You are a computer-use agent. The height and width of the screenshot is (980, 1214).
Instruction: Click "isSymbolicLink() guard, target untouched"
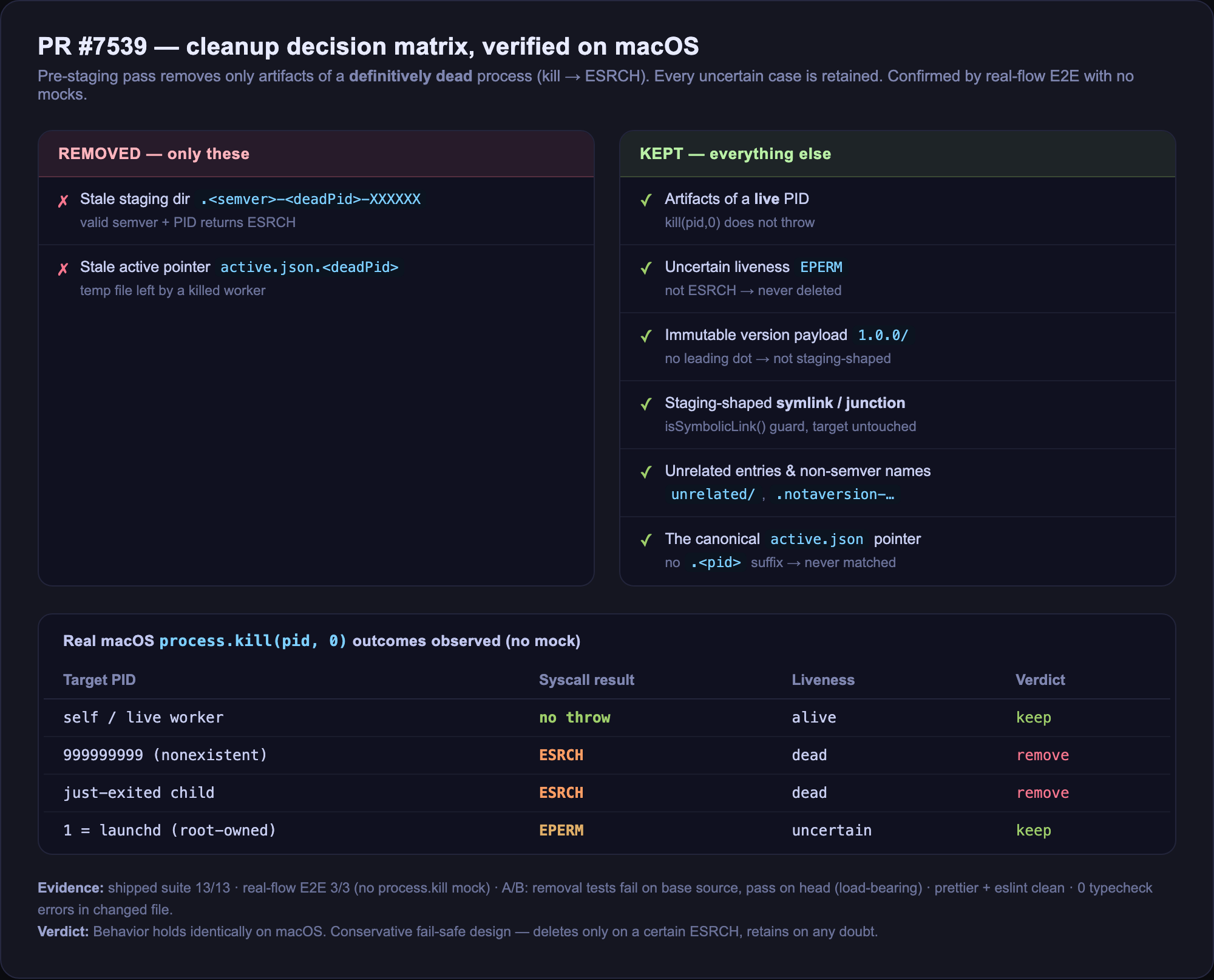coord(790,426)
